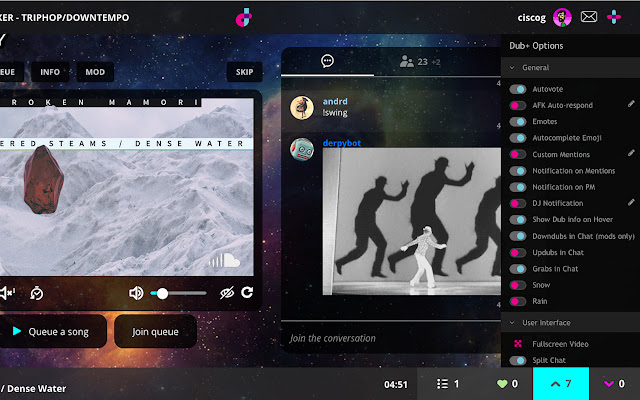Collapse the General section
640x400 pixels.
pyautogui.click(x=513, y=68)
